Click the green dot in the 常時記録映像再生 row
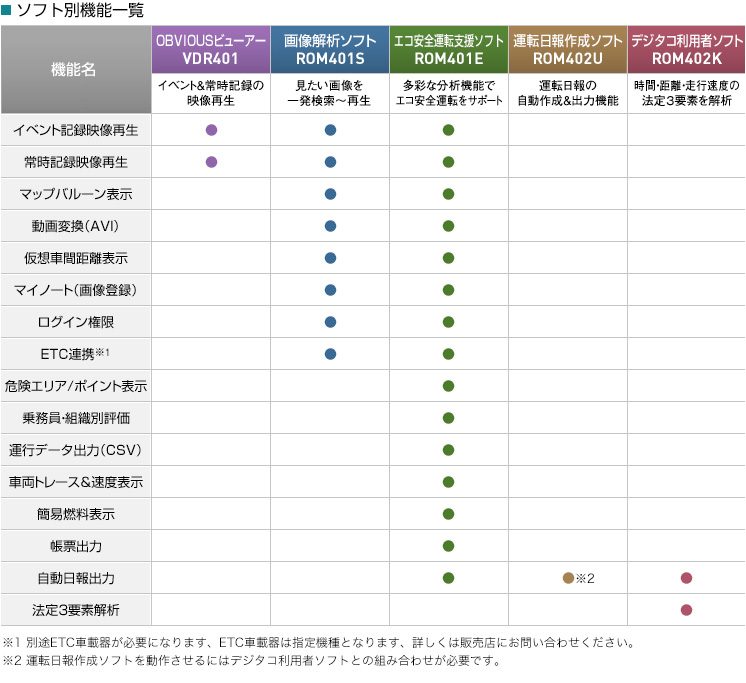This screenshot has height=683, width=746. 448,162
